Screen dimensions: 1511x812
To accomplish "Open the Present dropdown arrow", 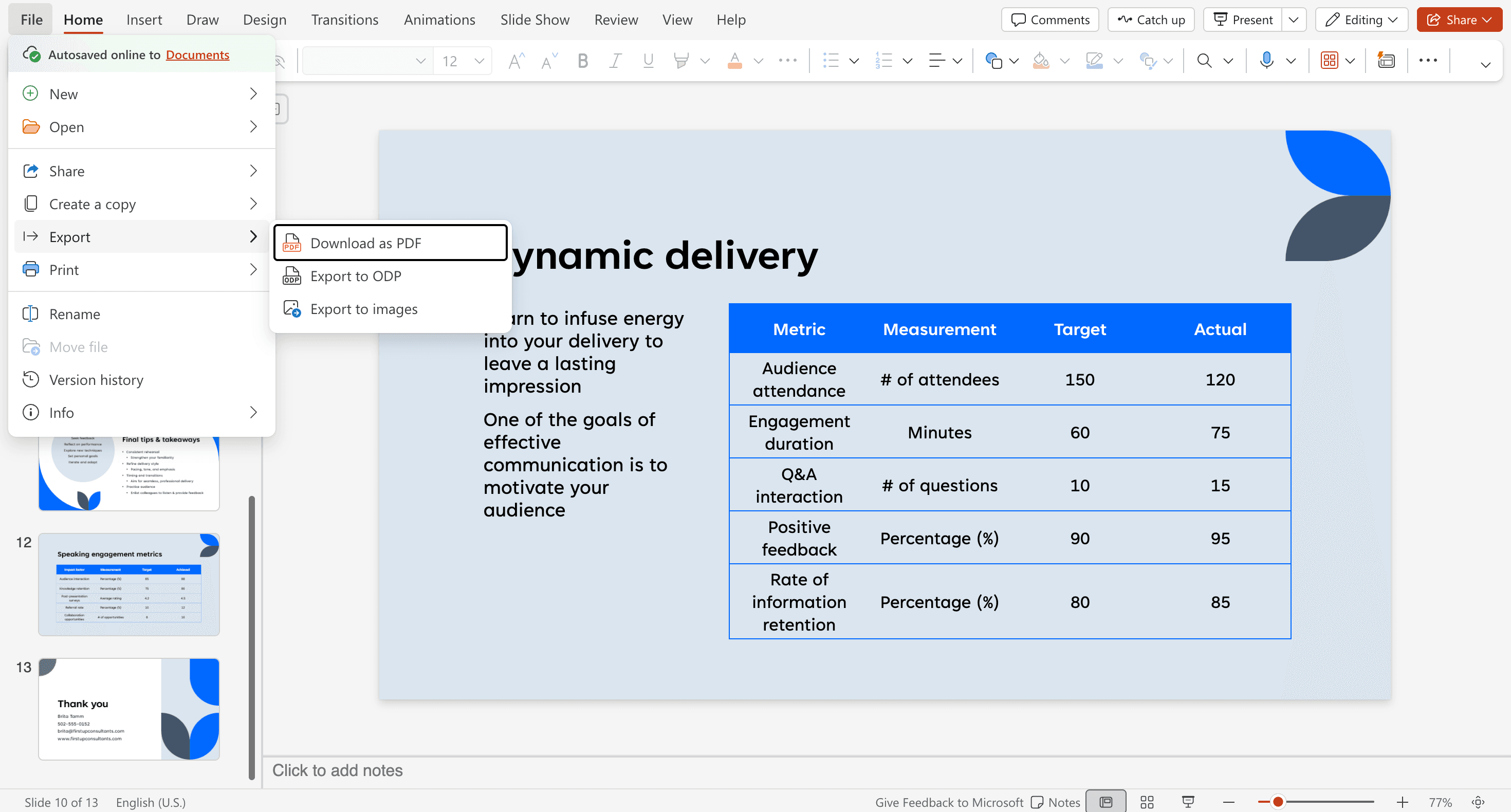I will pyautogui.click(x=1294, y=20).
